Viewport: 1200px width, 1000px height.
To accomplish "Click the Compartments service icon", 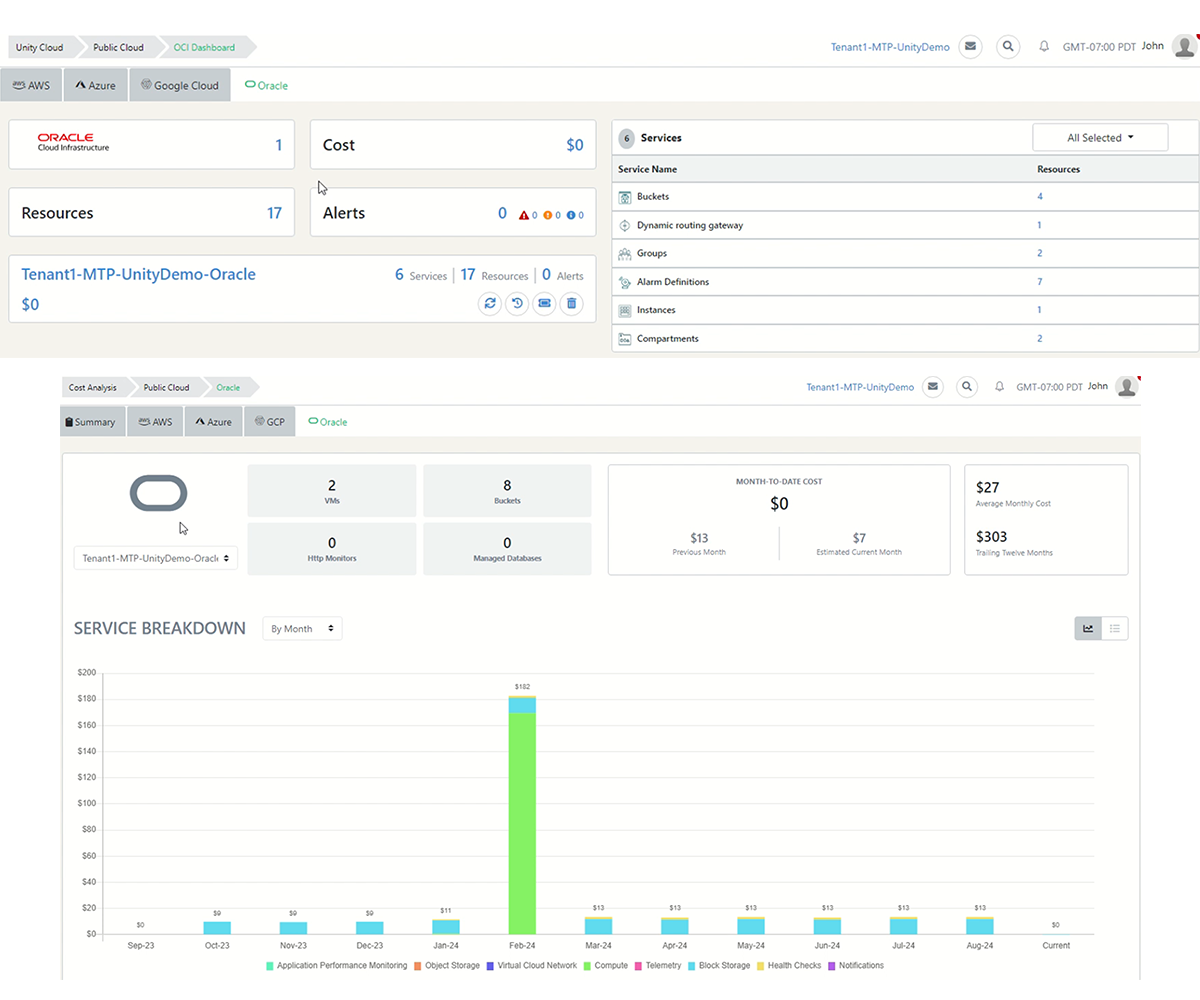I will coord(625,339).
